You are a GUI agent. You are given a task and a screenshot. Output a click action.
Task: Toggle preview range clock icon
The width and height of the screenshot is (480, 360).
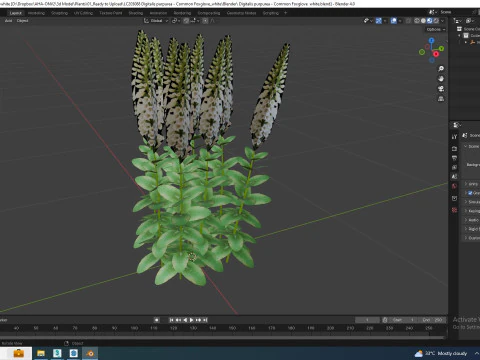(x=385, y=320)
